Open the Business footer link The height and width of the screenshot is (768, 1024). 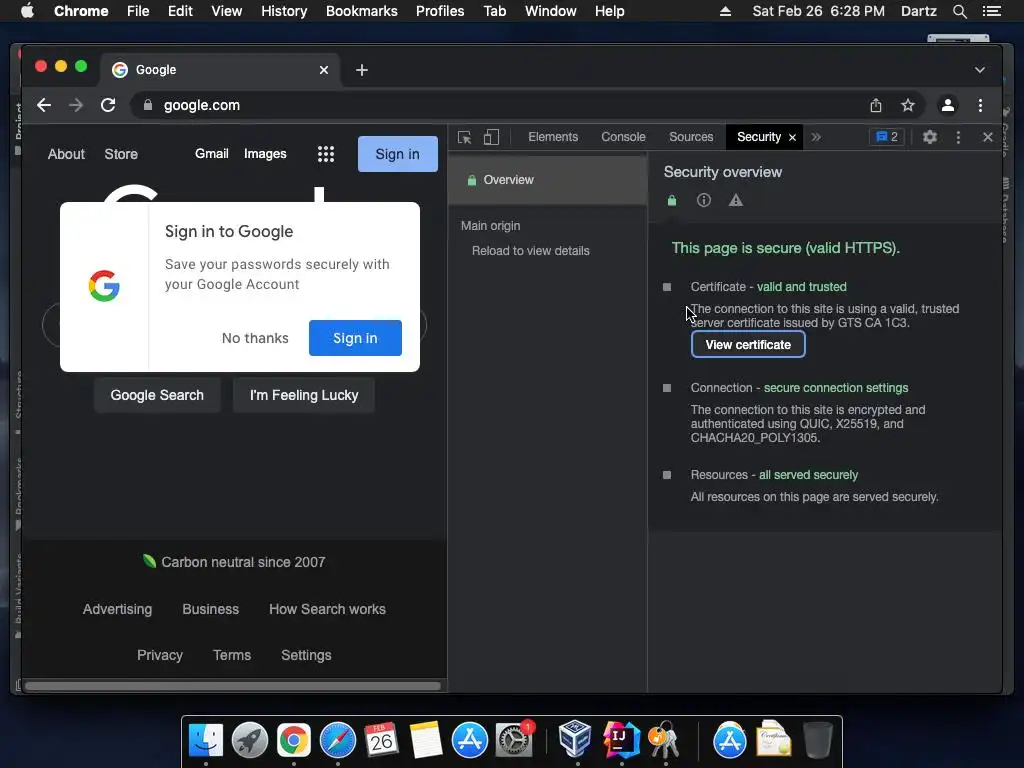click(210, 609)
